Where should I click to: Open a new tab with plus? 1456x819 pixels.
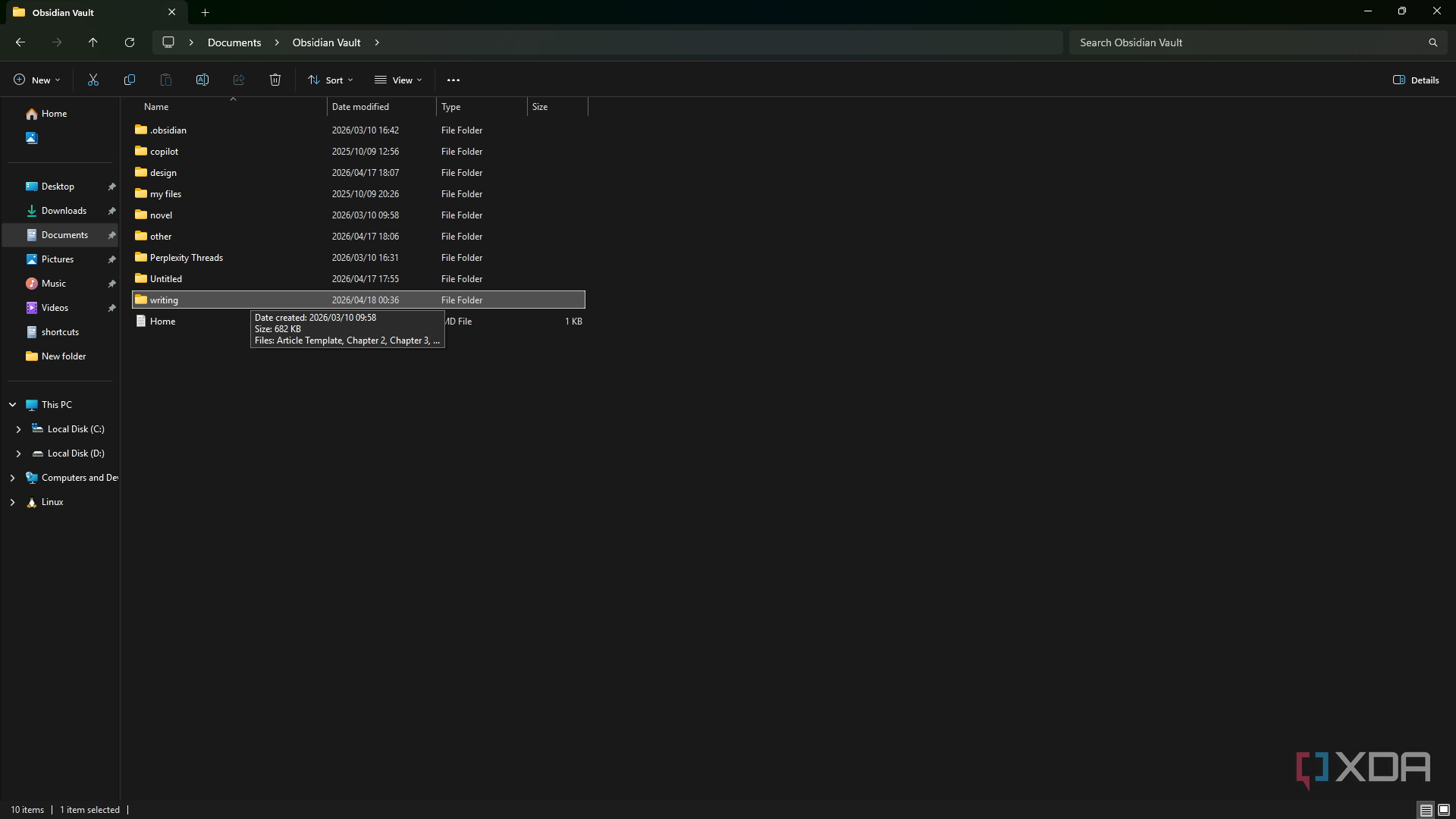(205, 12)
